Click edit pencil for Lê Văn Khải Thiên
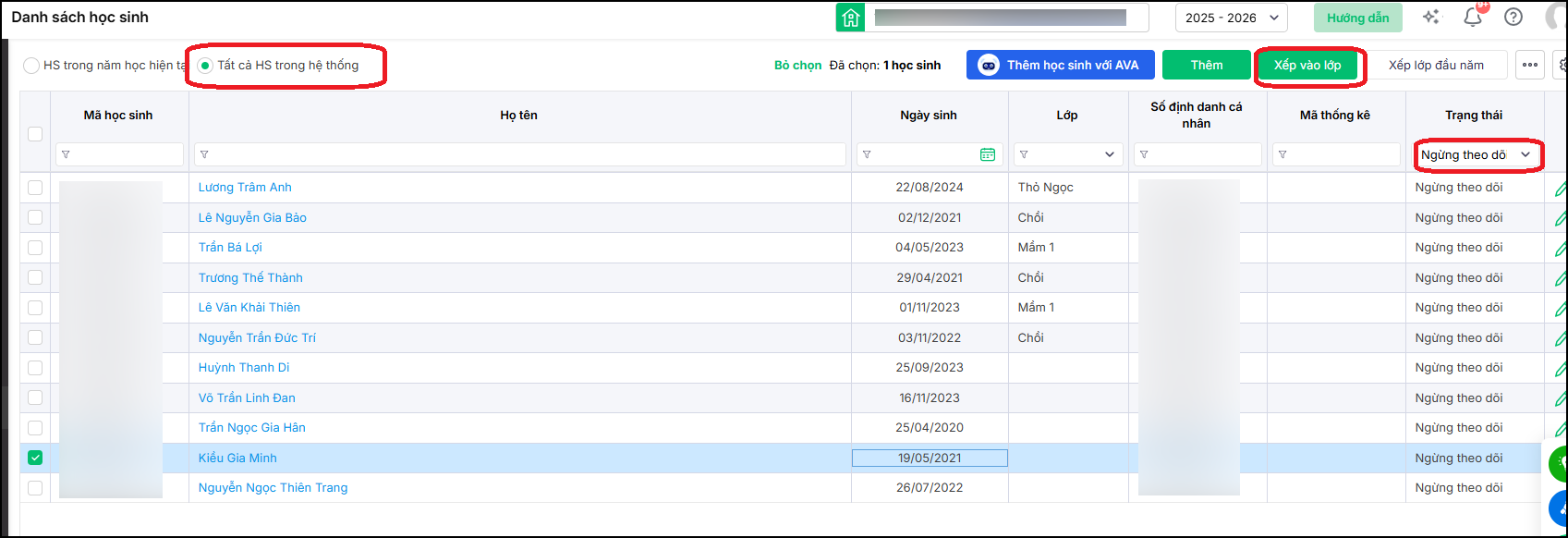This screenshot has width=1568, height=538. point(1561,308)
